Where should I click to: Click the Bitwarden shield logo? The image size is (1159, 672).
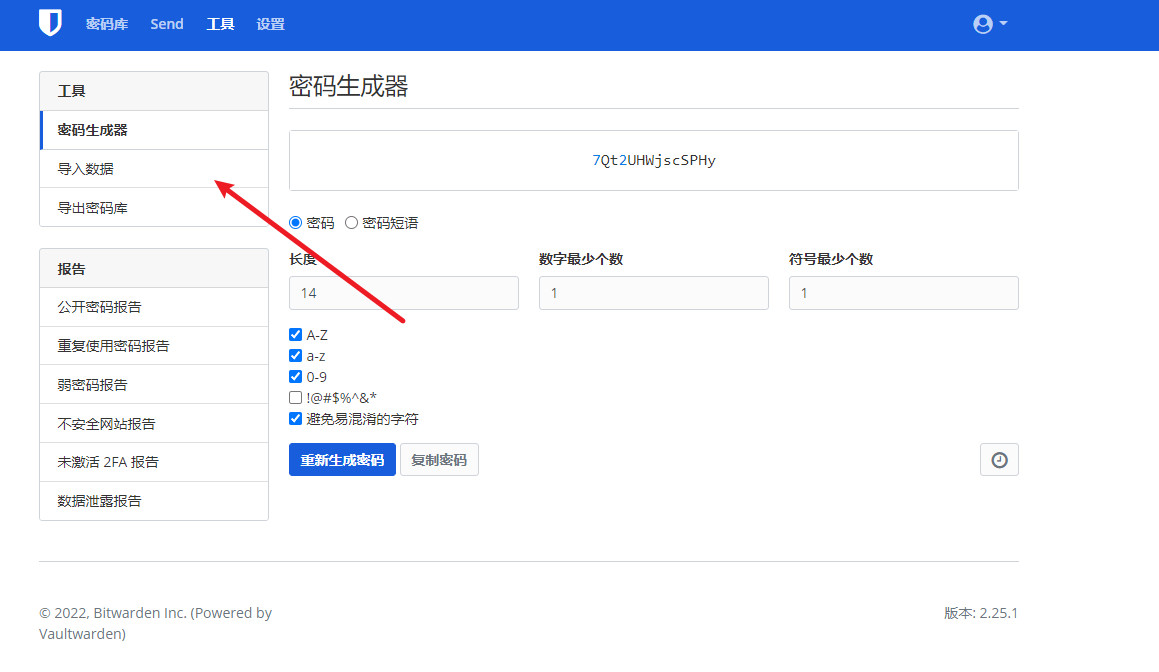point(50,23)
